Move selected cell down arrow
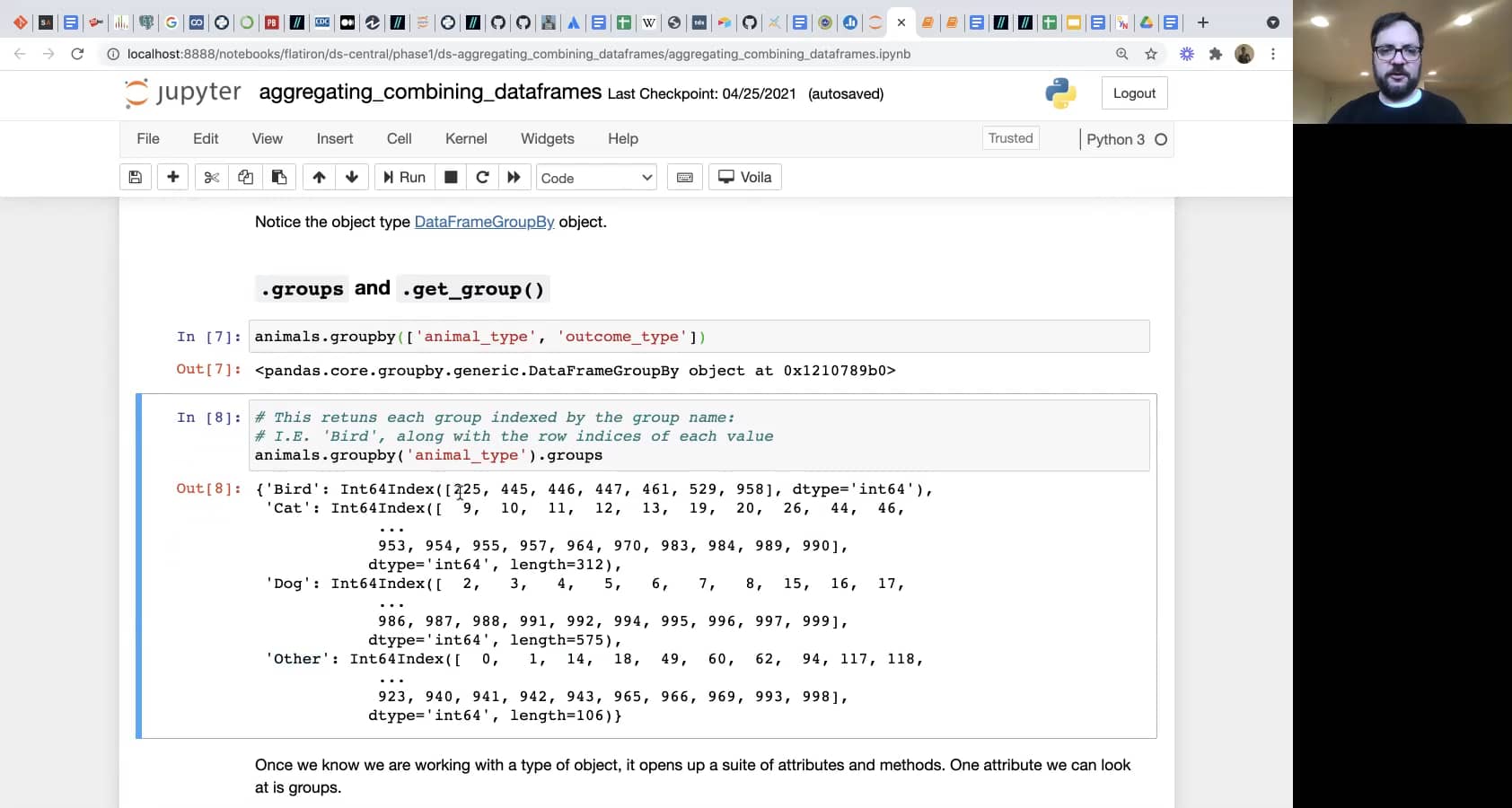This screenshot has width=1512, height=808. (352, 177)
